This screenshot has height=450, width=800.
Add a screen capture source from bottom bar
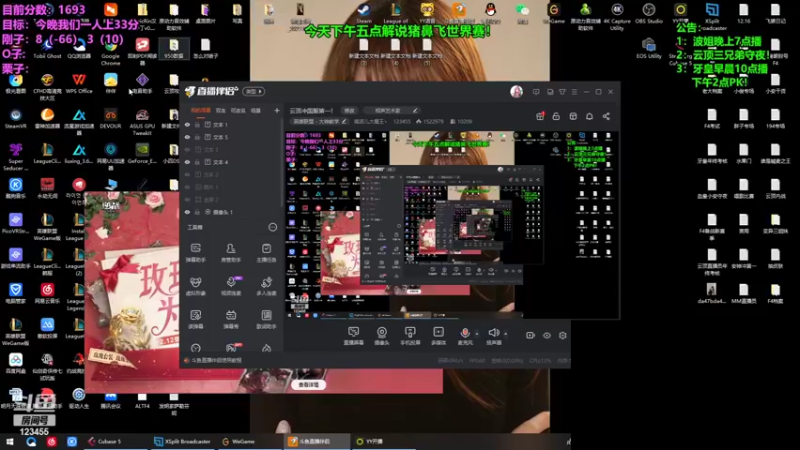pyautogui.click(x=353, y=336)
